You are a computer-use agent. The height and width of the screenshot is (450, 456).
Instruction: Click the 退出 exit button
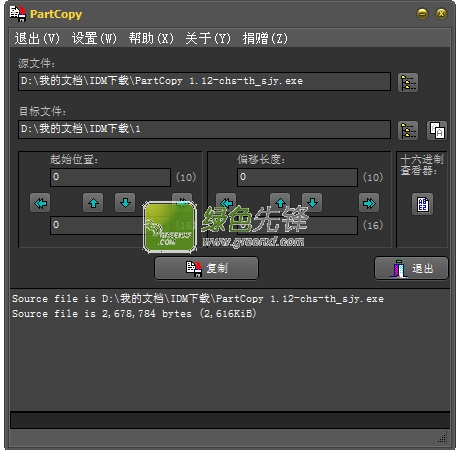click(411, 268)
